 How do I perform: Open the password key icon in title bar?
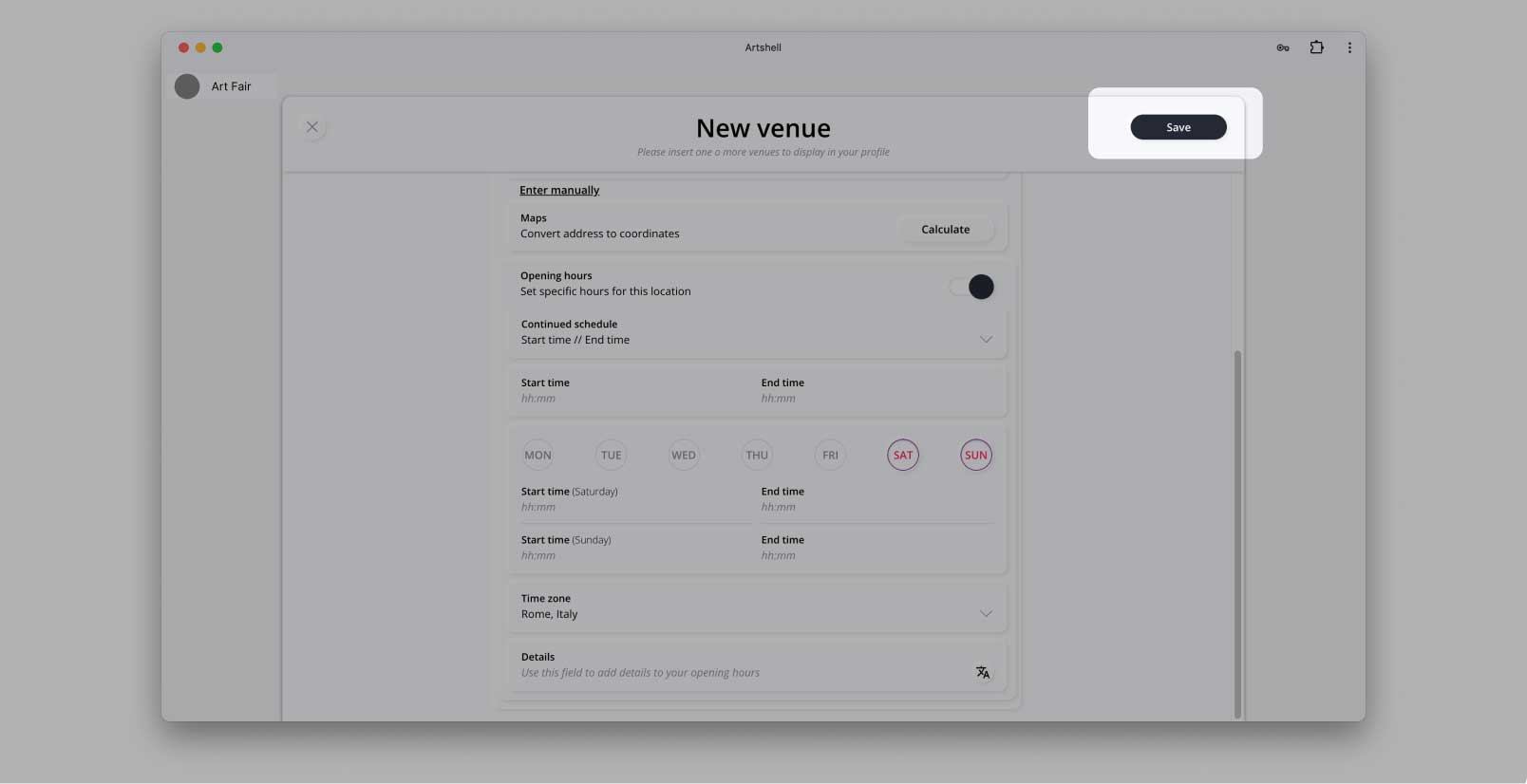coord(1283,47)
